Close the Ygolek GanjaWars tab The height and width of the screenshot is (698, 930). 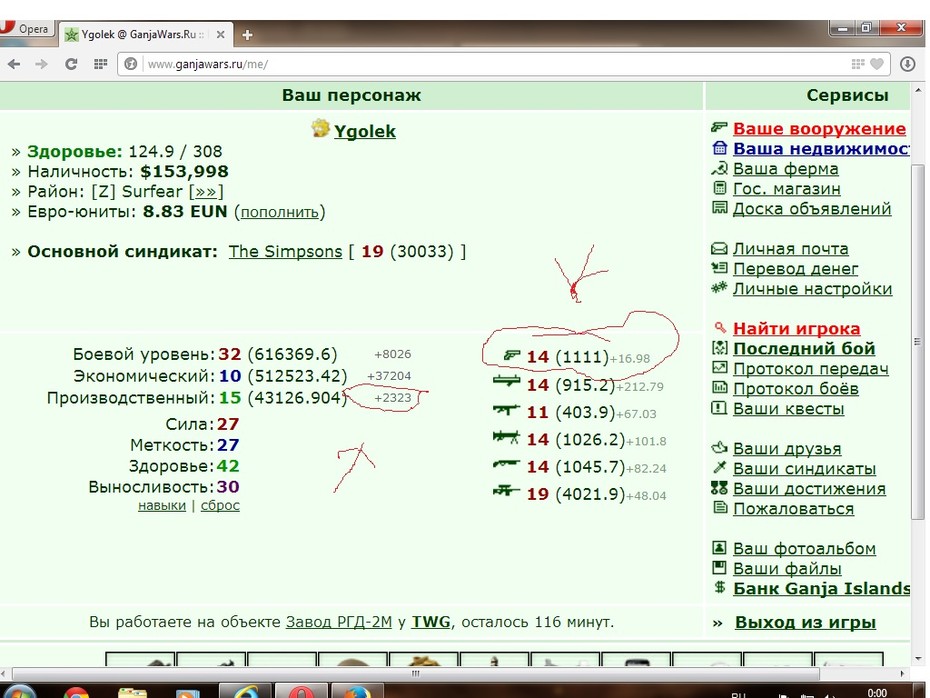point(220,35)
